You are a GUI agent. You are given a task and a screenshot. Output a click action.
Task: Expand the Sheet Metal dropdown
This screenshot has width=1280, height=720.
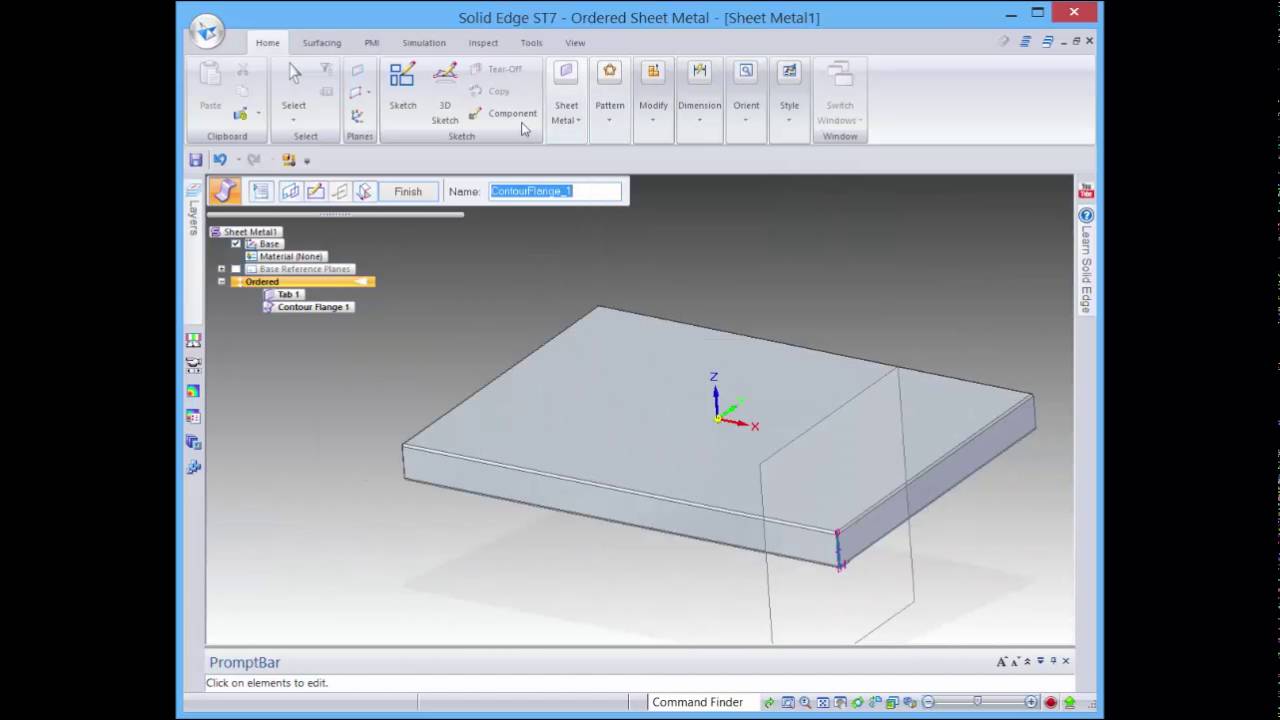[x=578, y=121]
